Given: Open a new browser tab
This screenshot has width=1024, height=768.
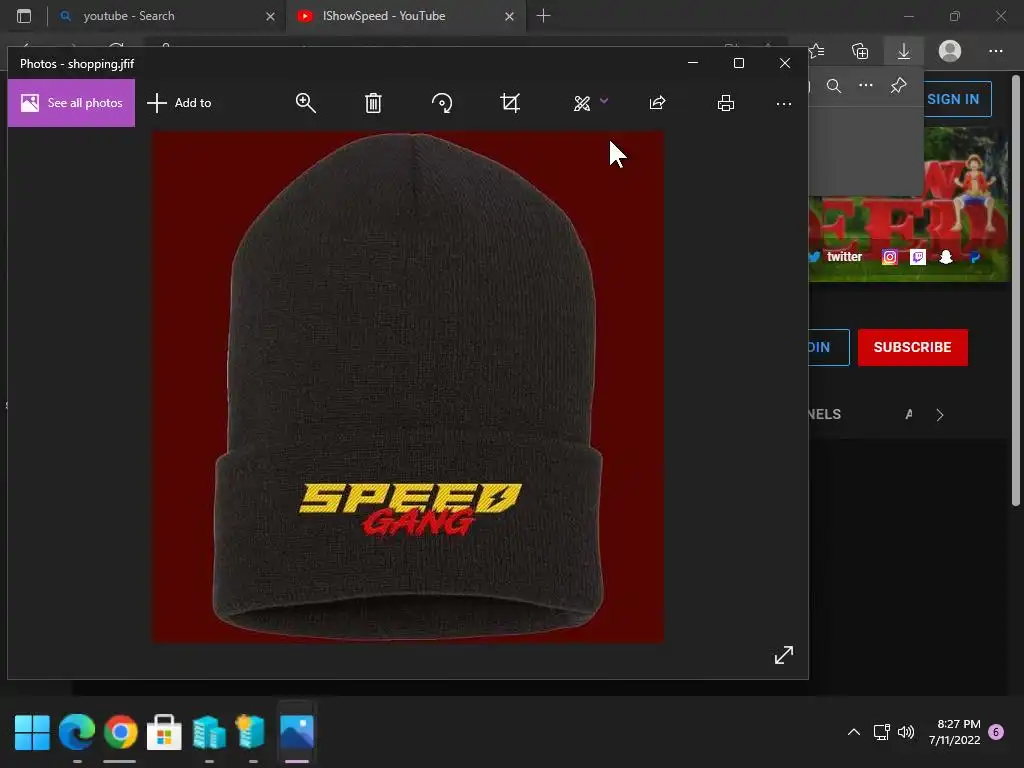Looking at the screenshot, I should 543,16.
